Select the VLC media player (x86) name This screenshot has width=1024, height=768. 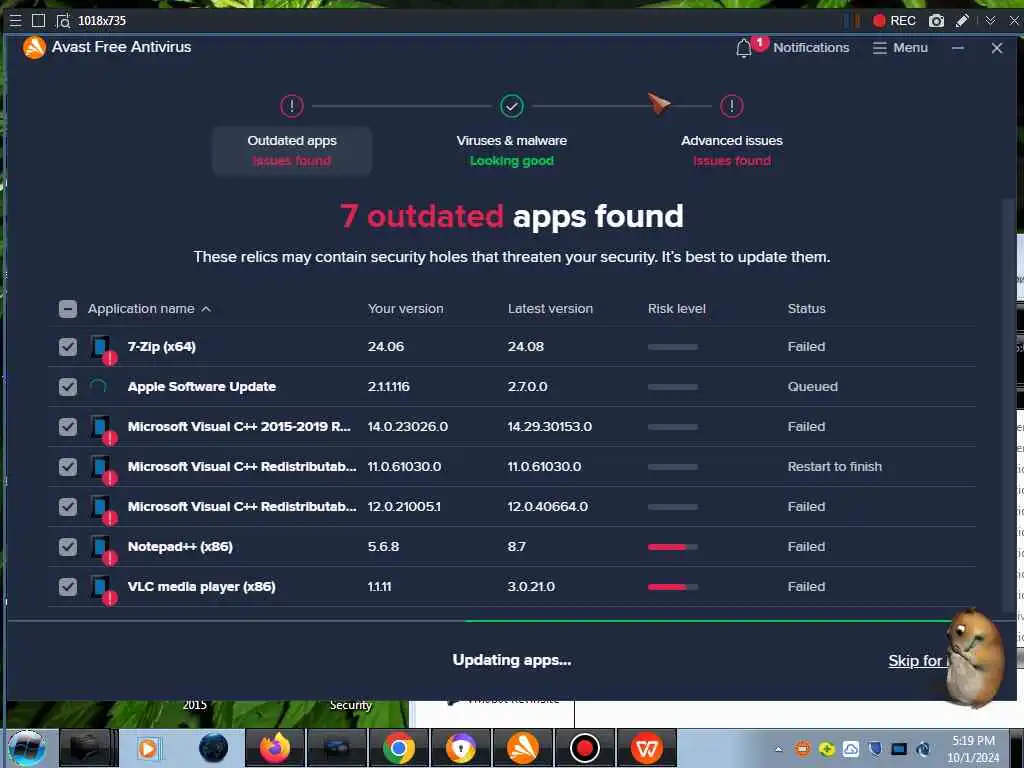201,586
